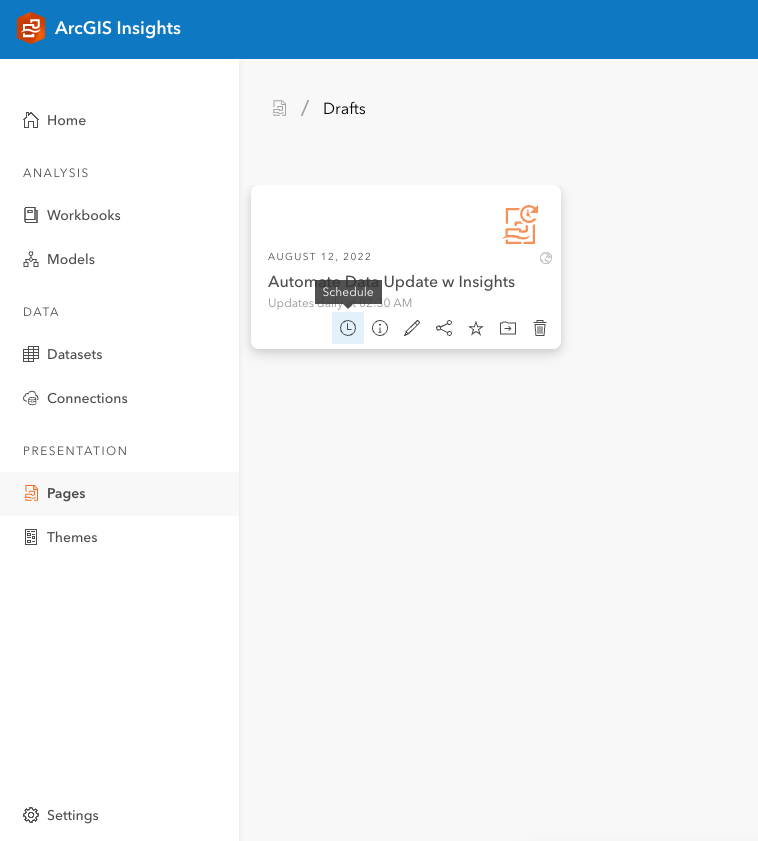The image size is (758, 841).
Task: Open the Workbooks section
Action: click(x=83, y=215)
